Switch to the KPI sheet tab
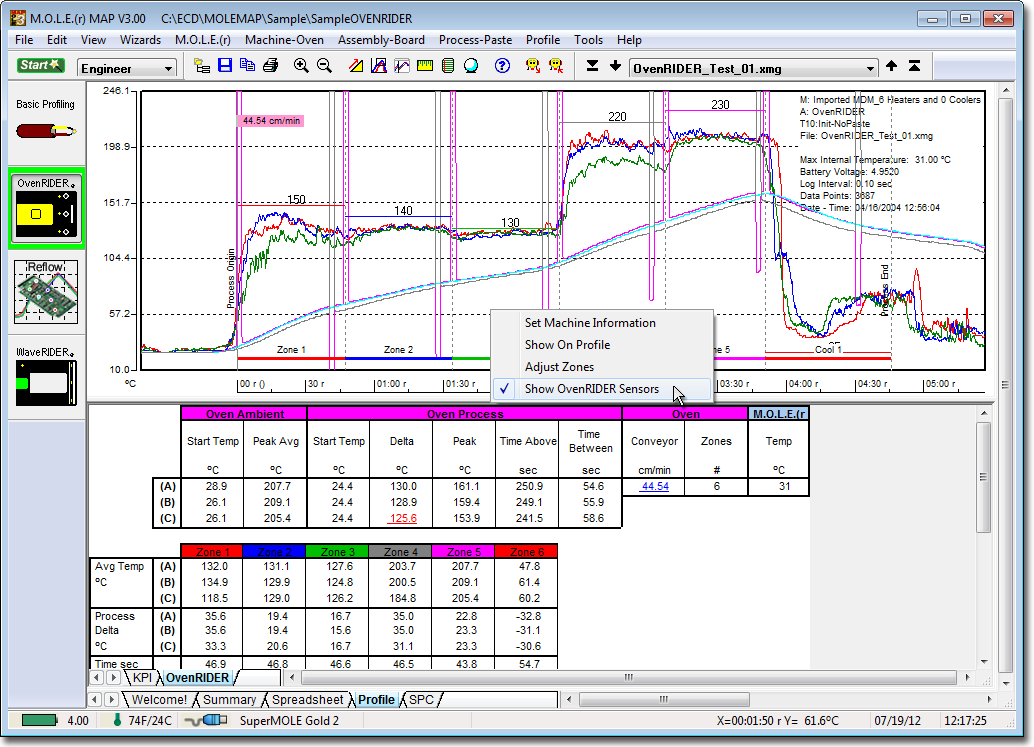This screenshot has height=747, width=1034. (x=142, y=678)
